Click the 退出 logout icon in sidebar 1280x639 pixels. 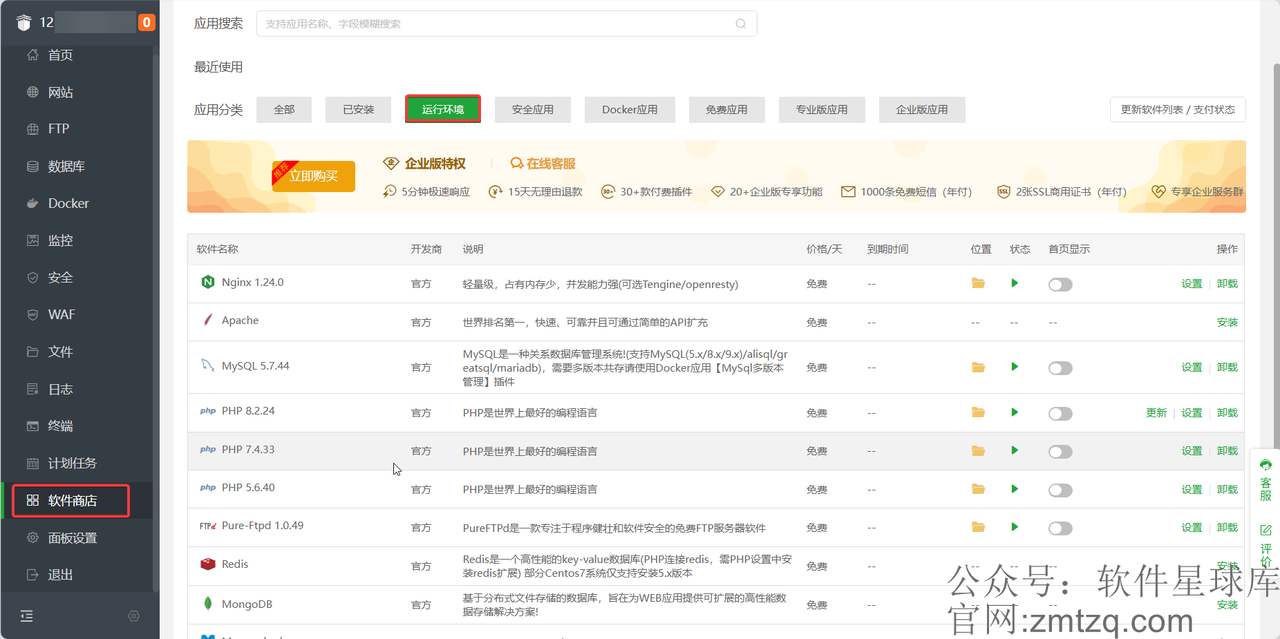[32, 574]
